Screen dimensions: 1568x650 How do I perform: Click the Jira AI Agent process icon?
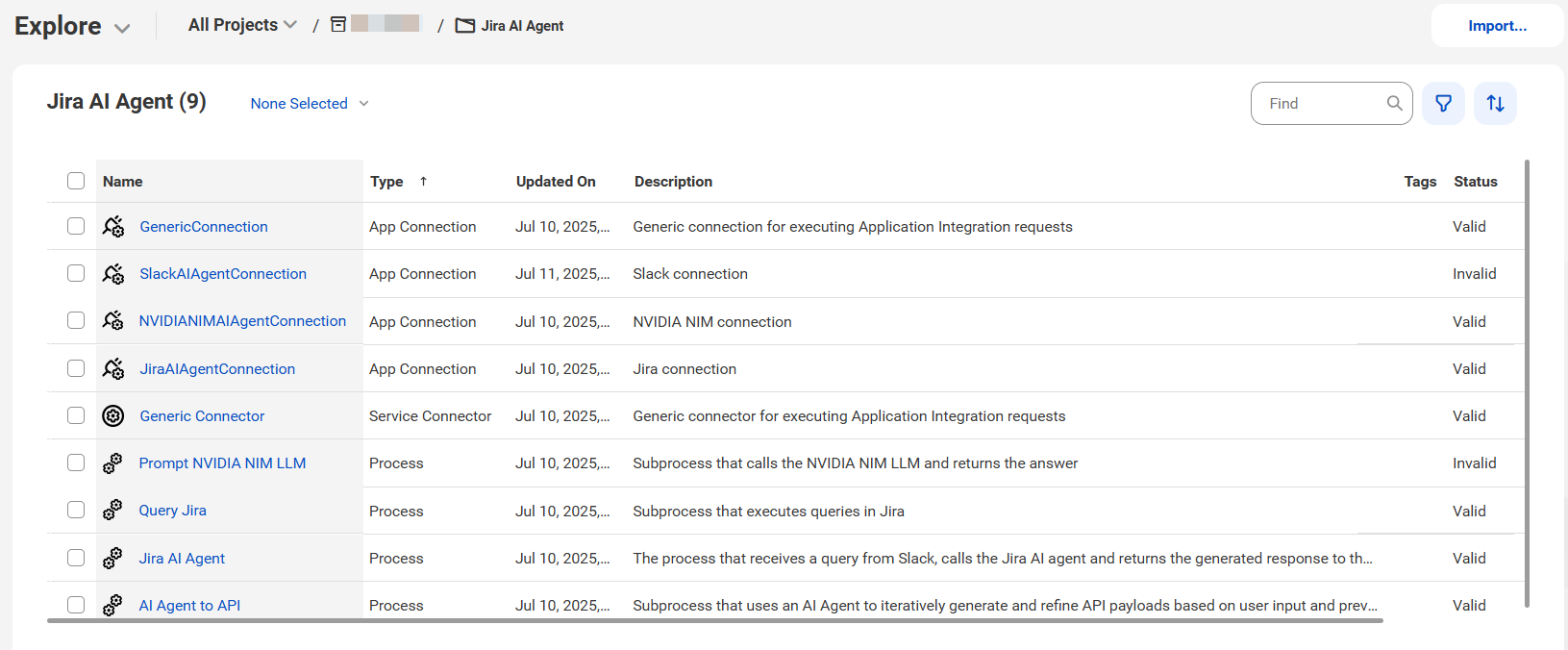pos(112,558)
